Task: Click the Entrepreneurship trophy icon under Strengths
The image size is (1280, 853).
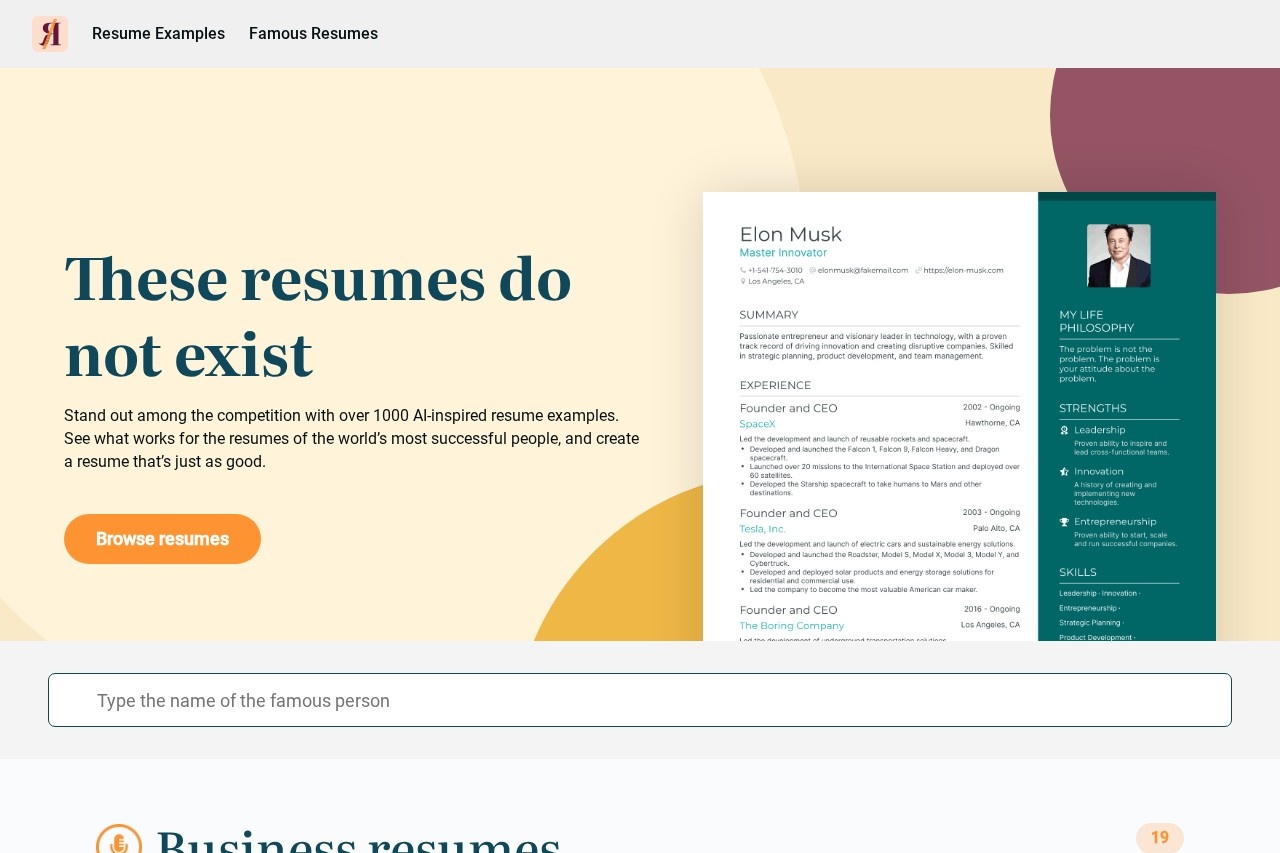Action: click(1063, 521)
